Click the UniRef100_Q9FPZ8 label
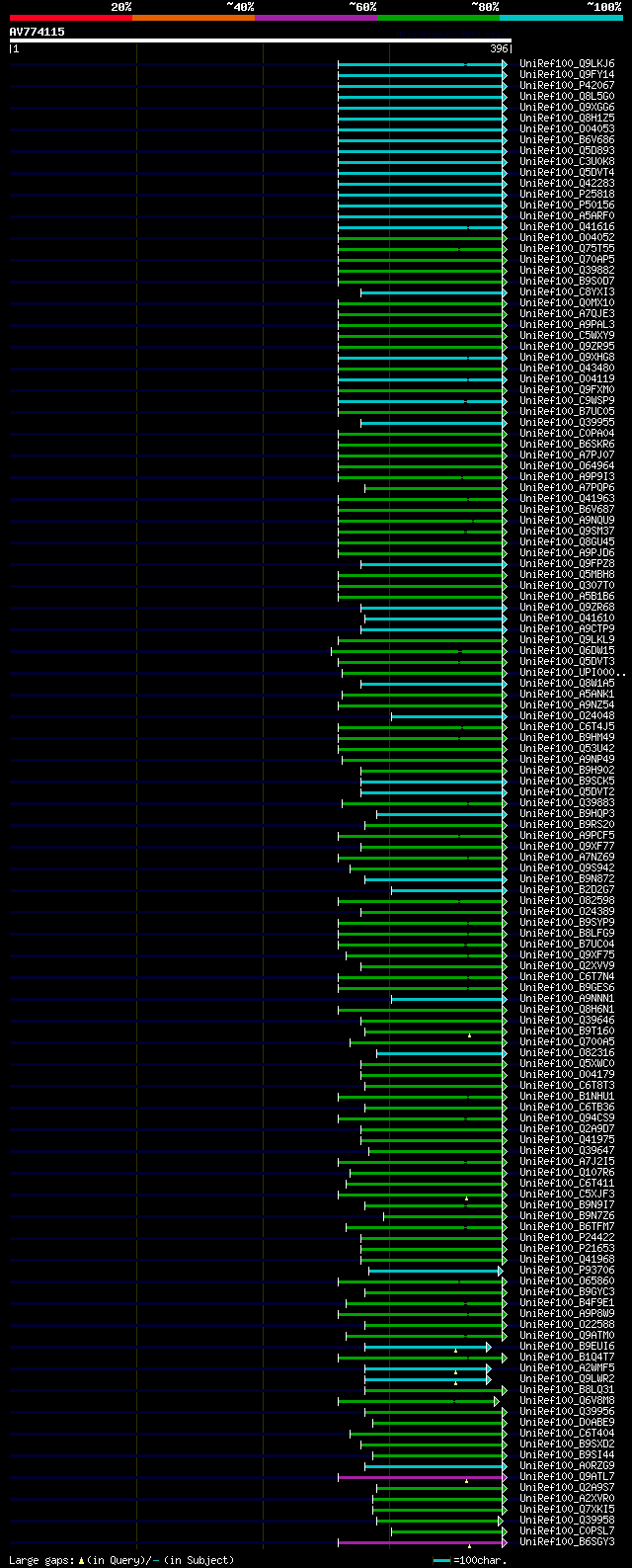This screenshot has height=1568, width=632. (x=567, y=563)
